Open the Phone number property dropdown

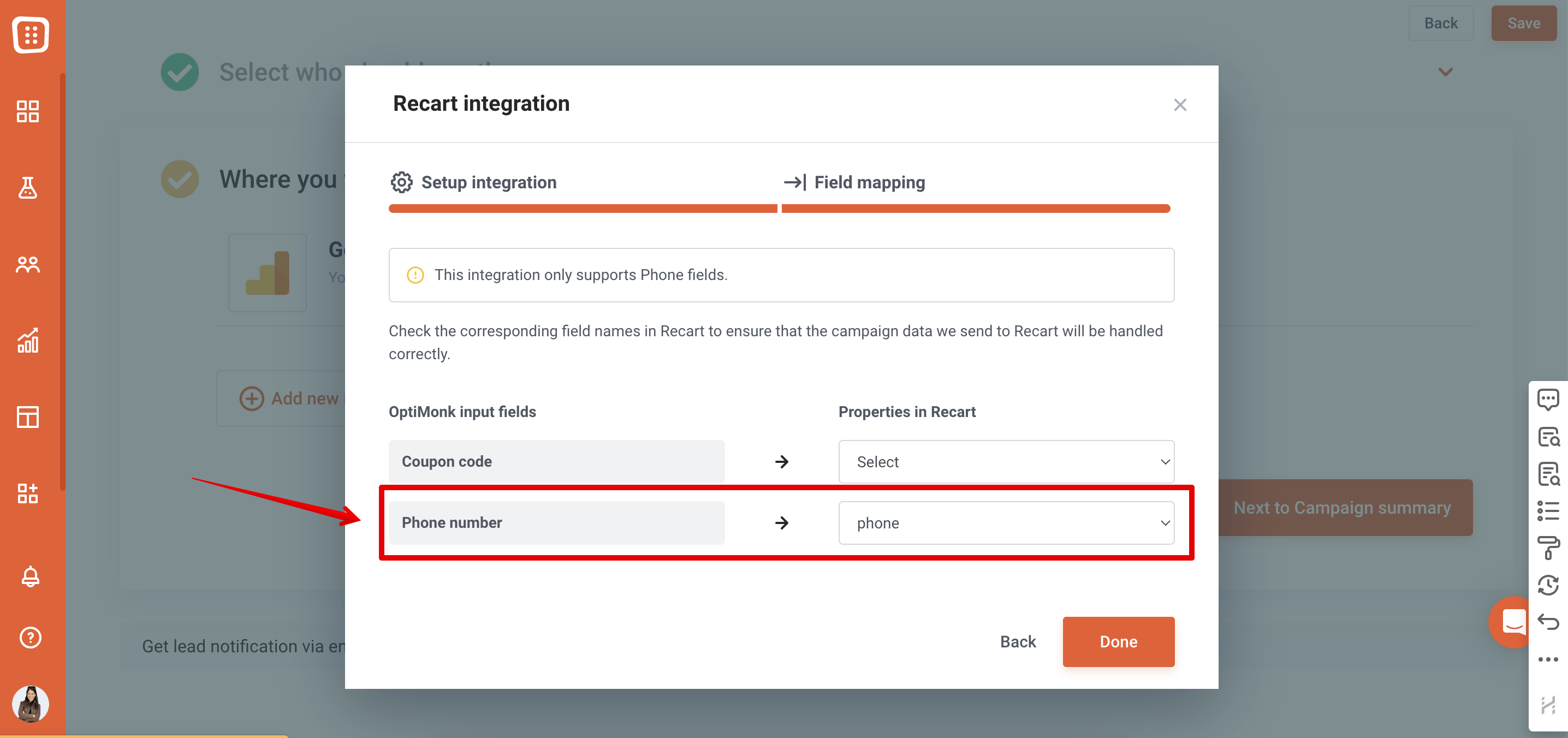pos(1006,522)
